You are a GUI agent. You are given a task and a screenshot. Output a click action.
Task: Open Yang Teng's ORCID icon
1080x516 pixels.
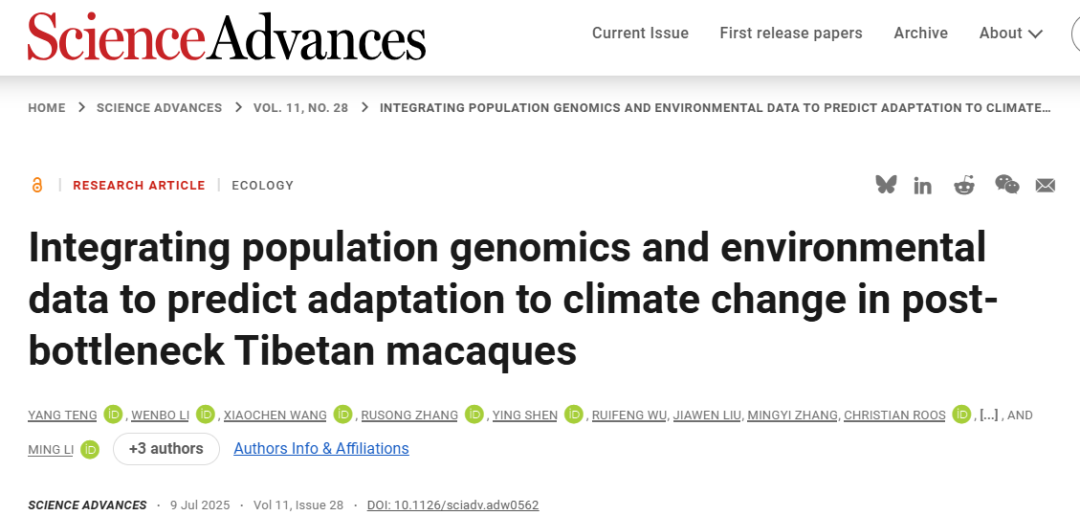[114, 415]
